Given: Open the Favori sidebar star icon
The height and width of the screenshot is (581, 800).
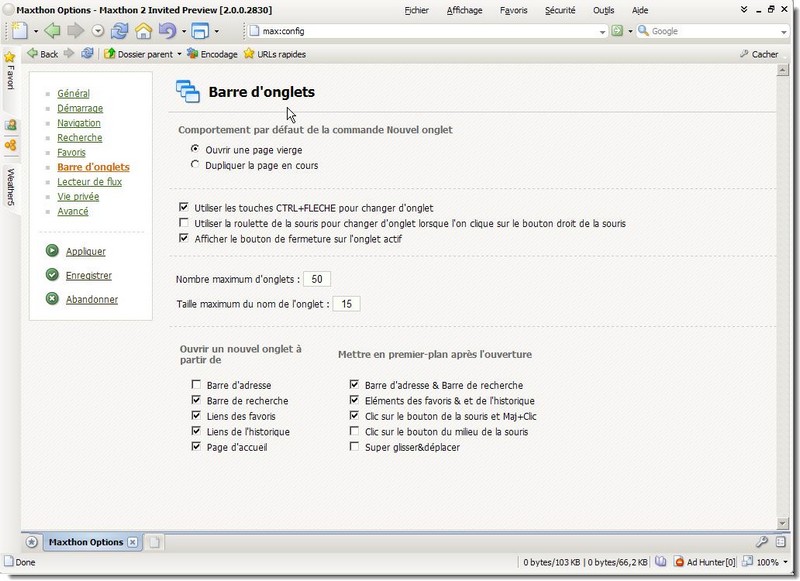Looking at the screenshot, I should pos(9,57).
